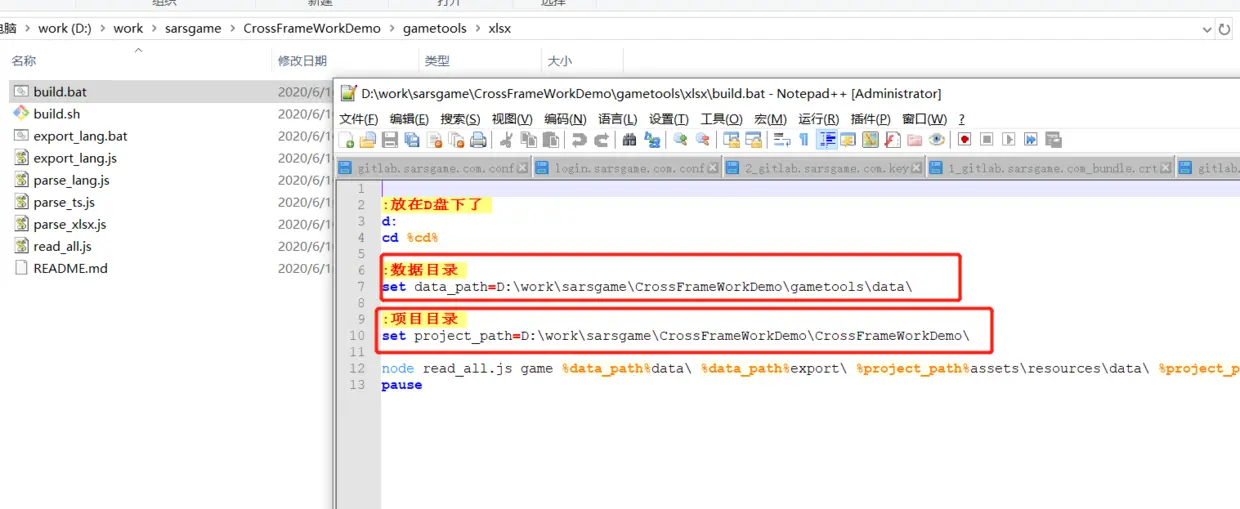Close the 2_gitlab.sarsgame.com.key tab
Image resolution: width=1240 pixels, height=509 pixels.
(x=917, y=168)
